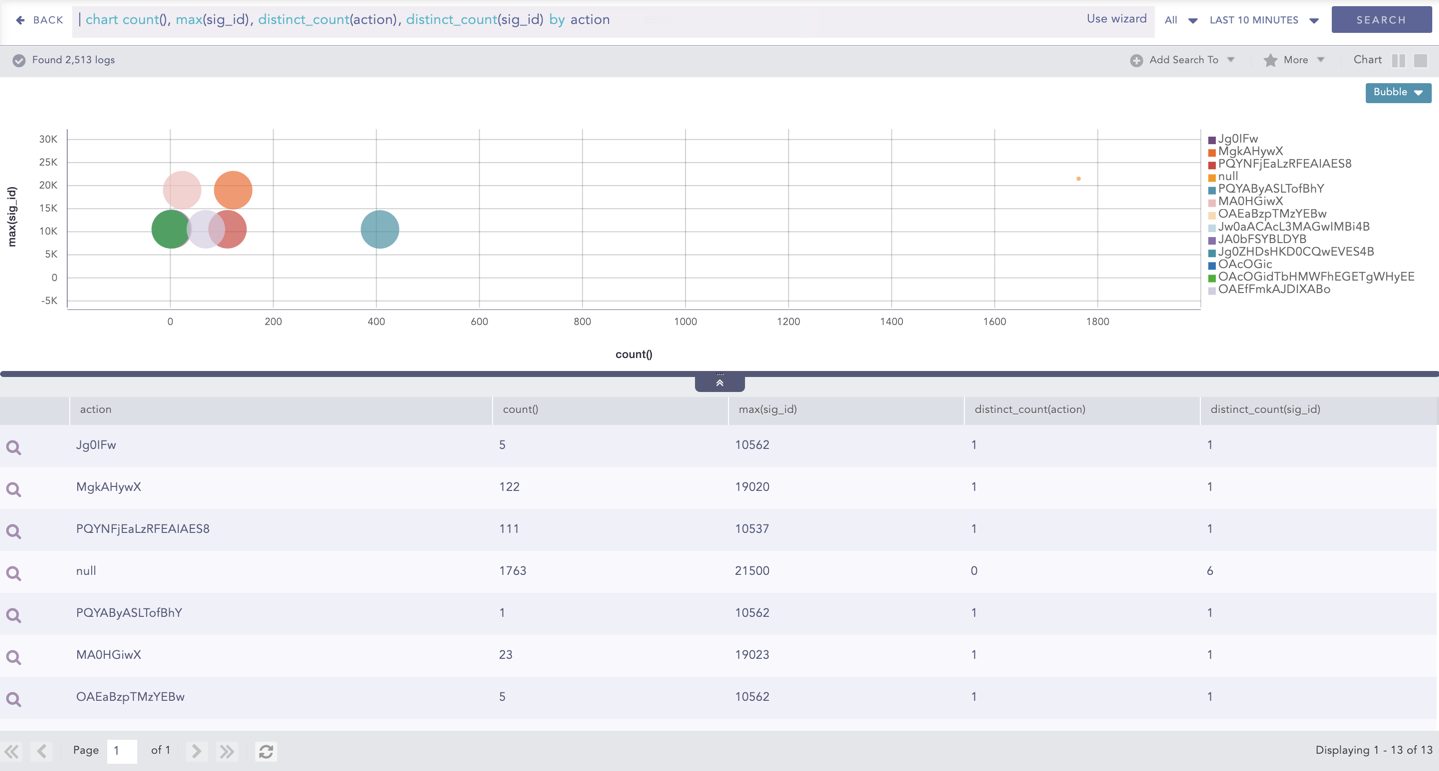Screen dimensions: 1439x771
Task: Click the star icon beside More
Action: 1270,61
